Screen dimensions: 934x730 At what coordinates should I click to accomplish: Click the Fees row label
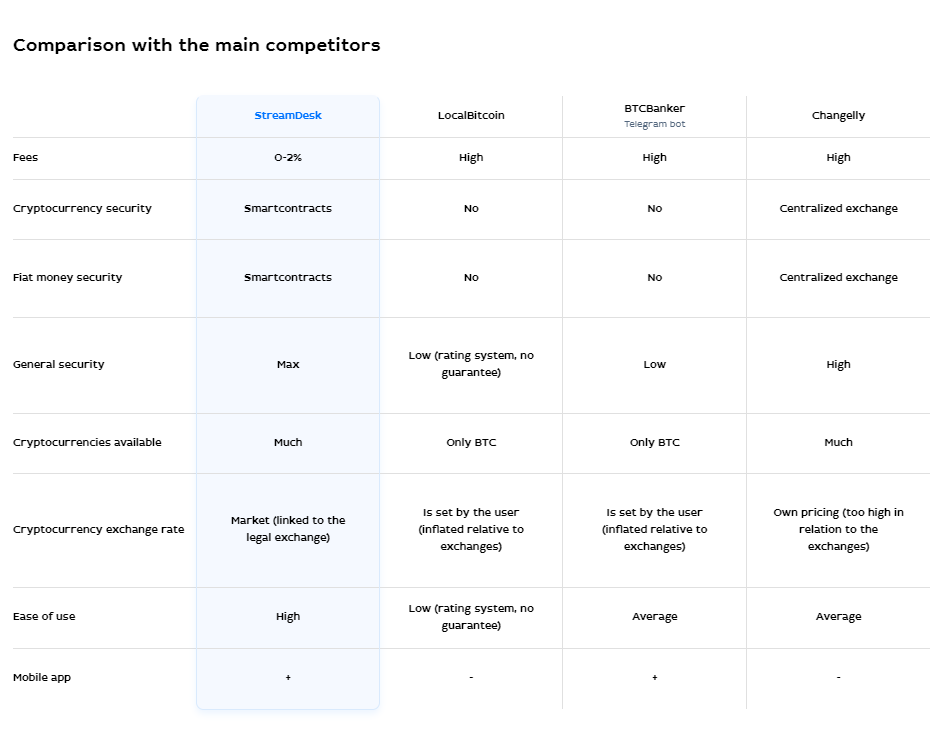26,158
